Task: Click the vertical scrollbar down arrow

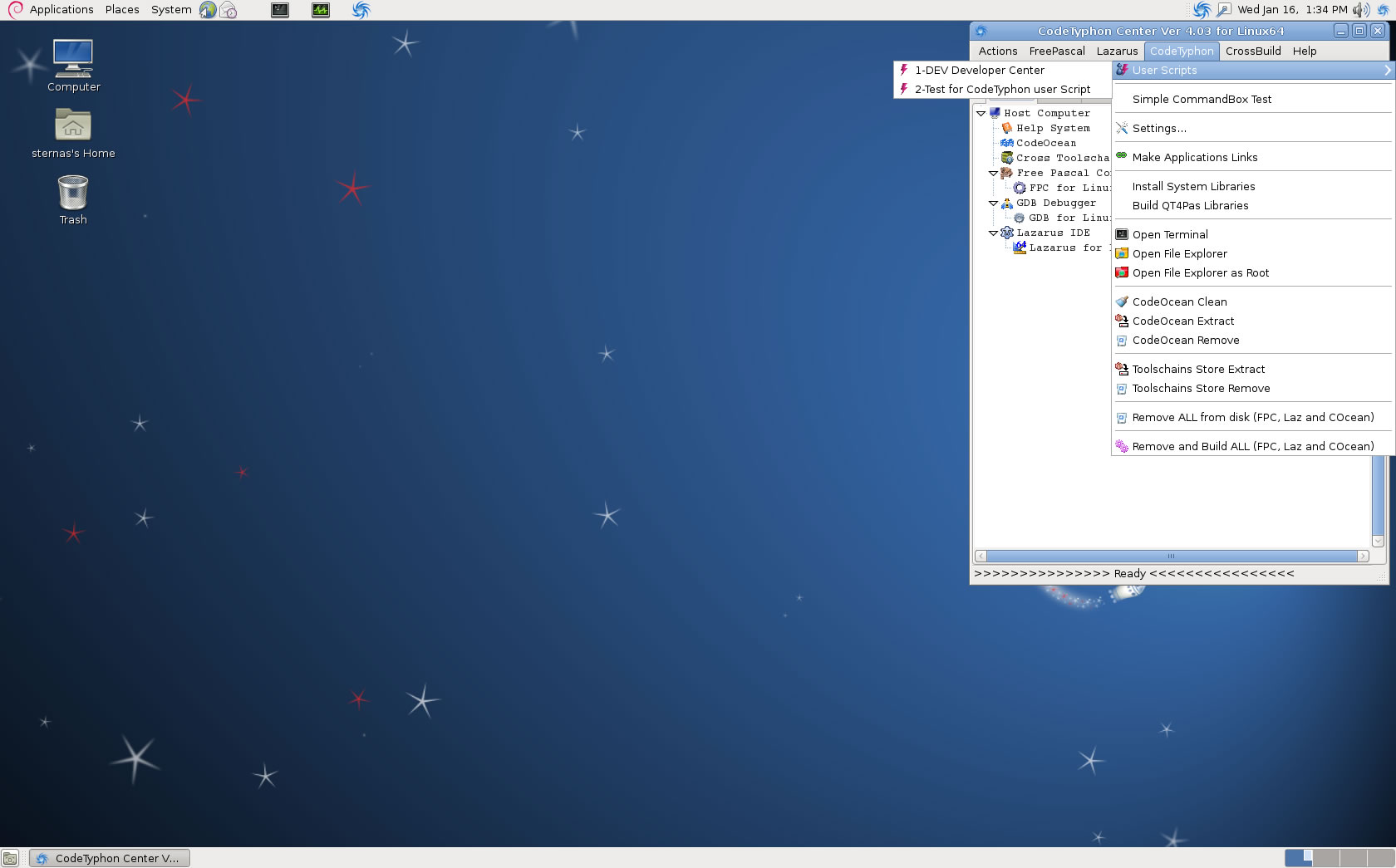Action: pyautogui.click(x=1378, y=541)
